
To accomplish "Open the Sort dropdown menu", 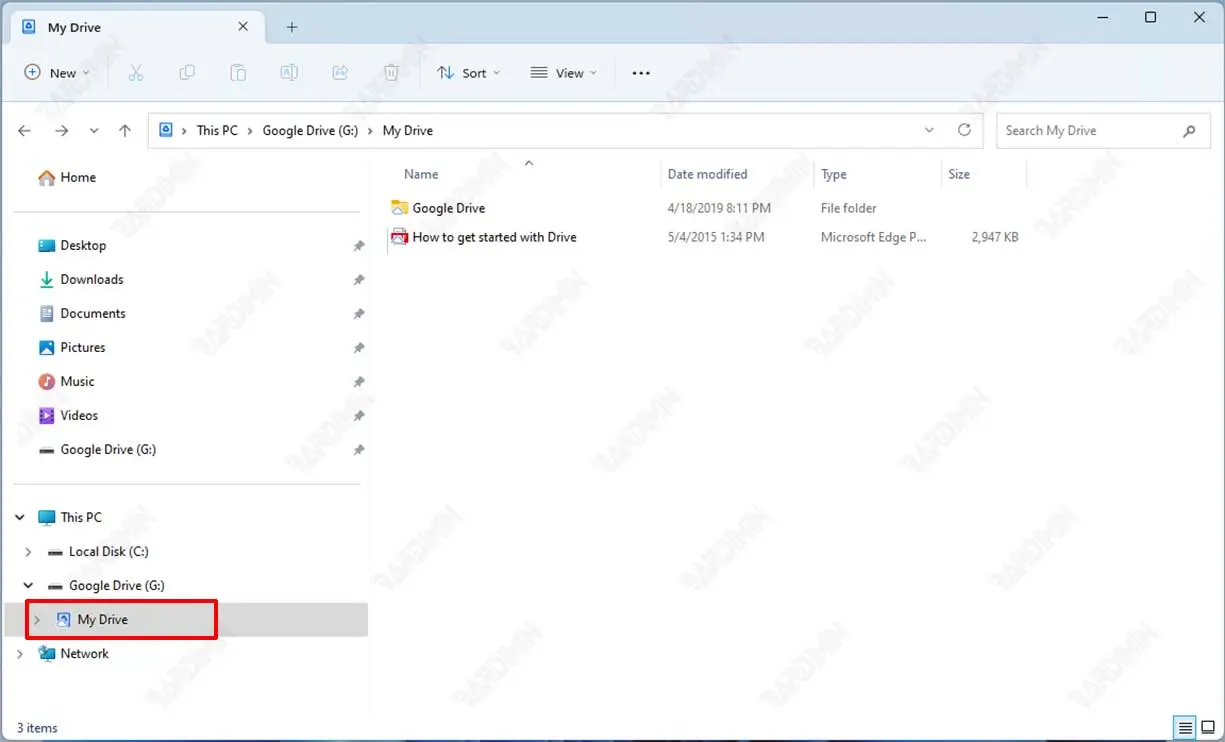I will (x=468, y=73).
